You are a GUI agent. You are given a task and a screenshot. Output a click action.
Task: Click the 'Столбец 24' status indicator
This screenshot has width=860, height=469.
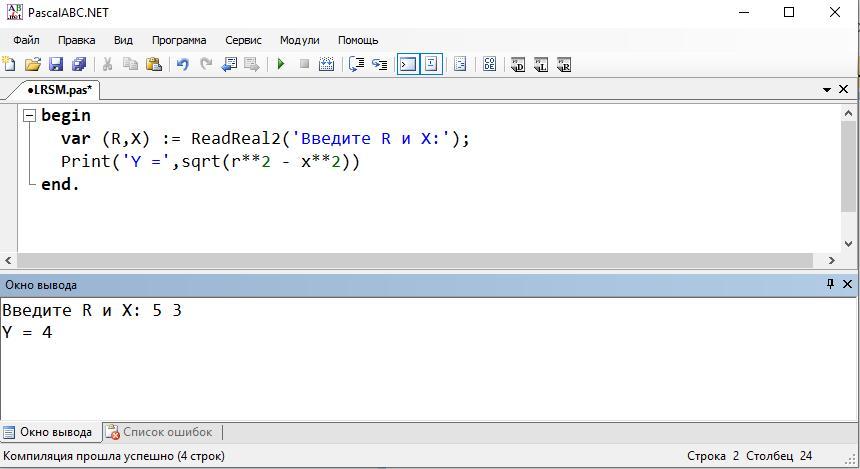[779, 456]
